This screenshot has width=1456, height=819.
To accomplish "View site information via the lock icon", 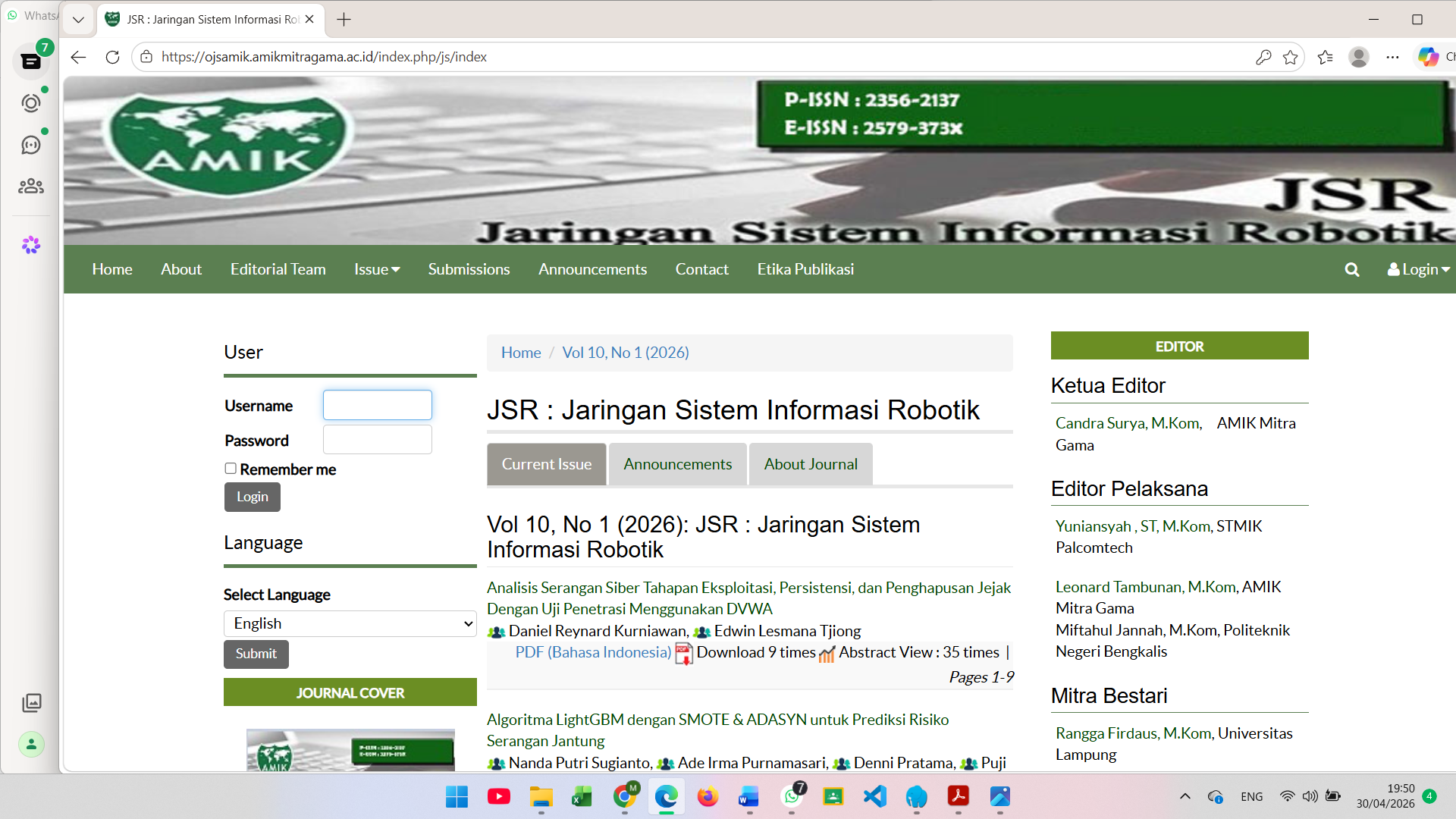I will tap(146, 57).
